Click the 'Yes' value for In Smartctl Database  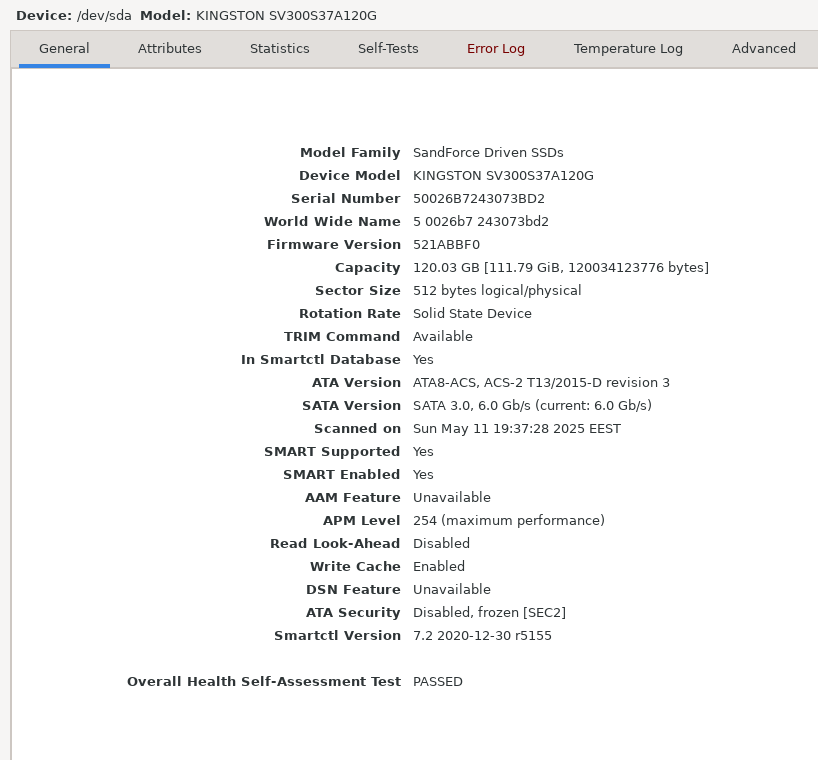tap(423, 359)
